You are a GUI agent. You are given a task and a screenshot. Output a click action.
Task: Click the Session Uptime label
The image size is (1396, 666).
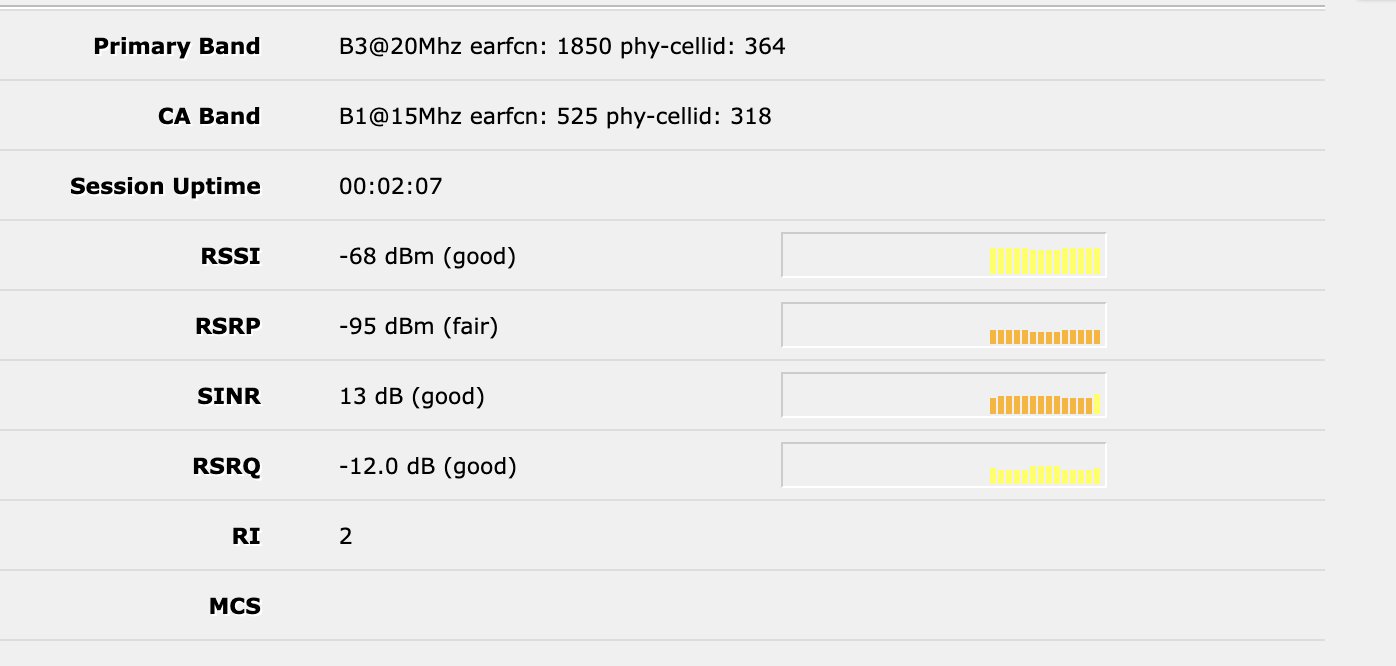tap(165, 186)
